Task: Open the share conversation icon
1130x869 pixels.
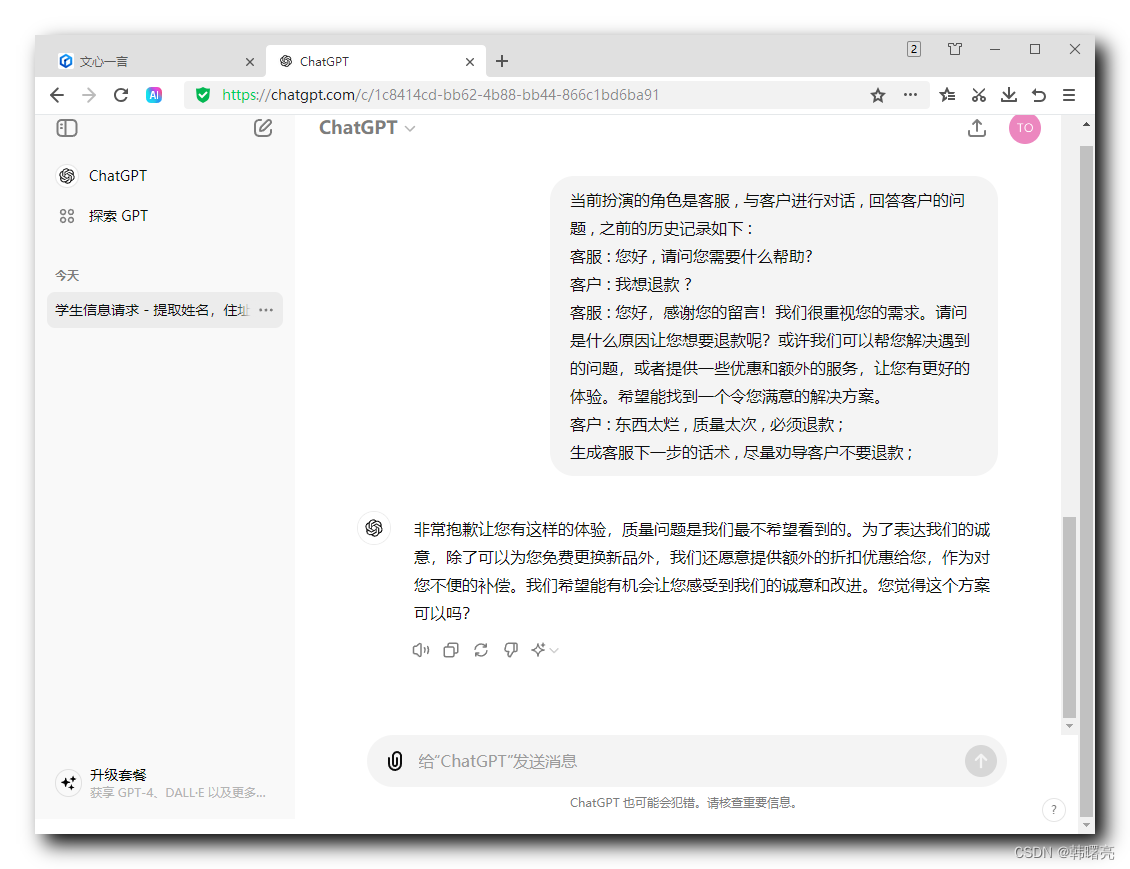Action: pyautogui.click(x=977, y=128)
